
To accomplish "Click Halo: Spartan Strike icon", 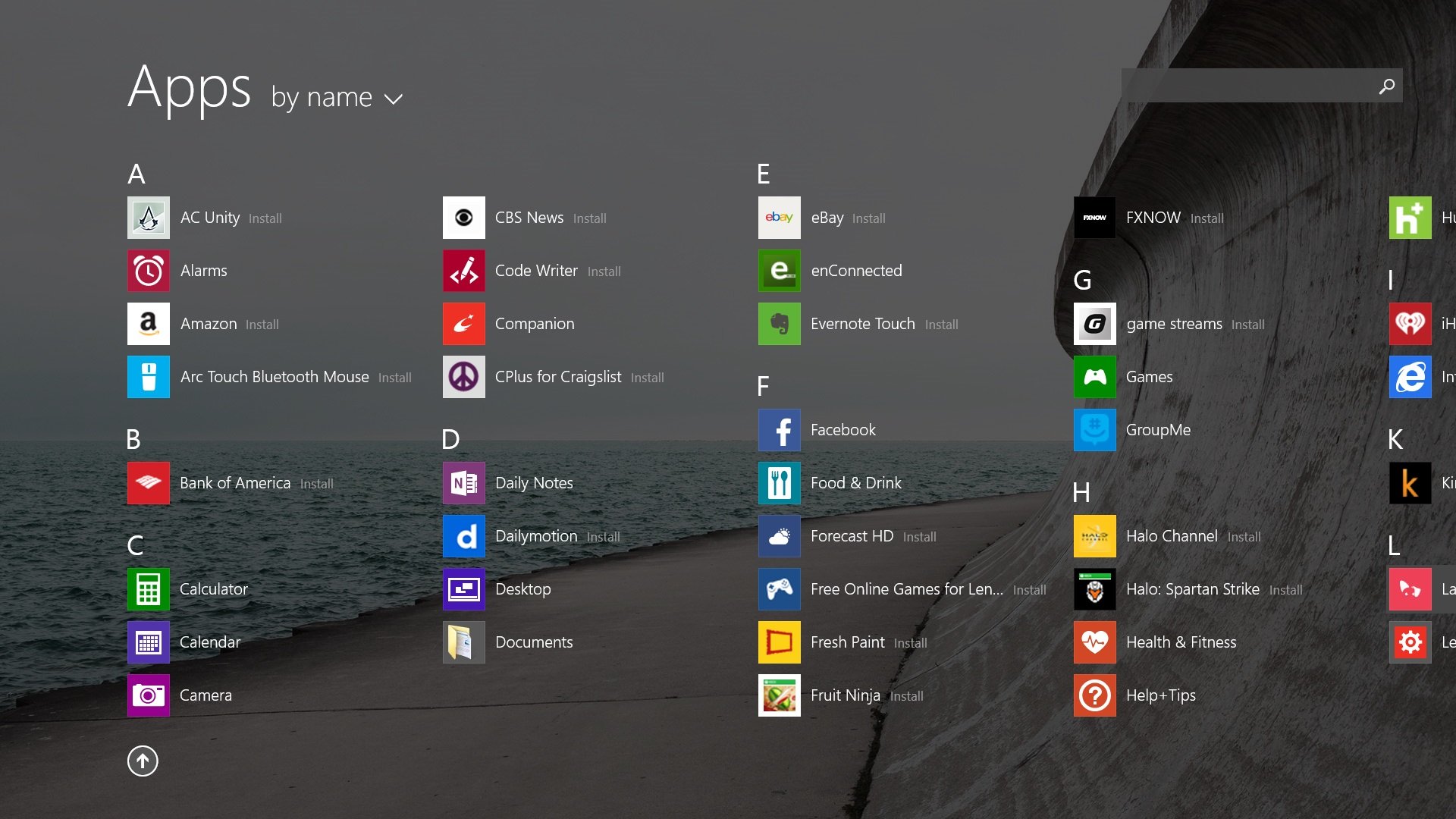I will (1095, 589).
